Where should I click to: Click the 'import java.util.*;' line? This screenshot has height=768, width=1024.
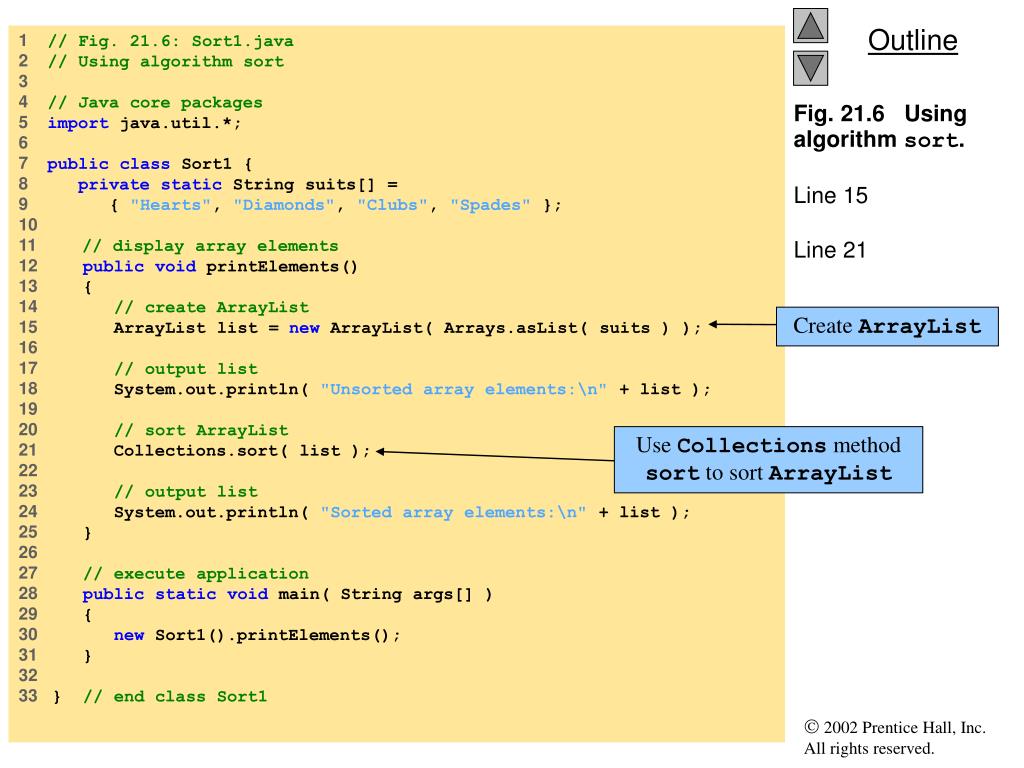(144, 123)
